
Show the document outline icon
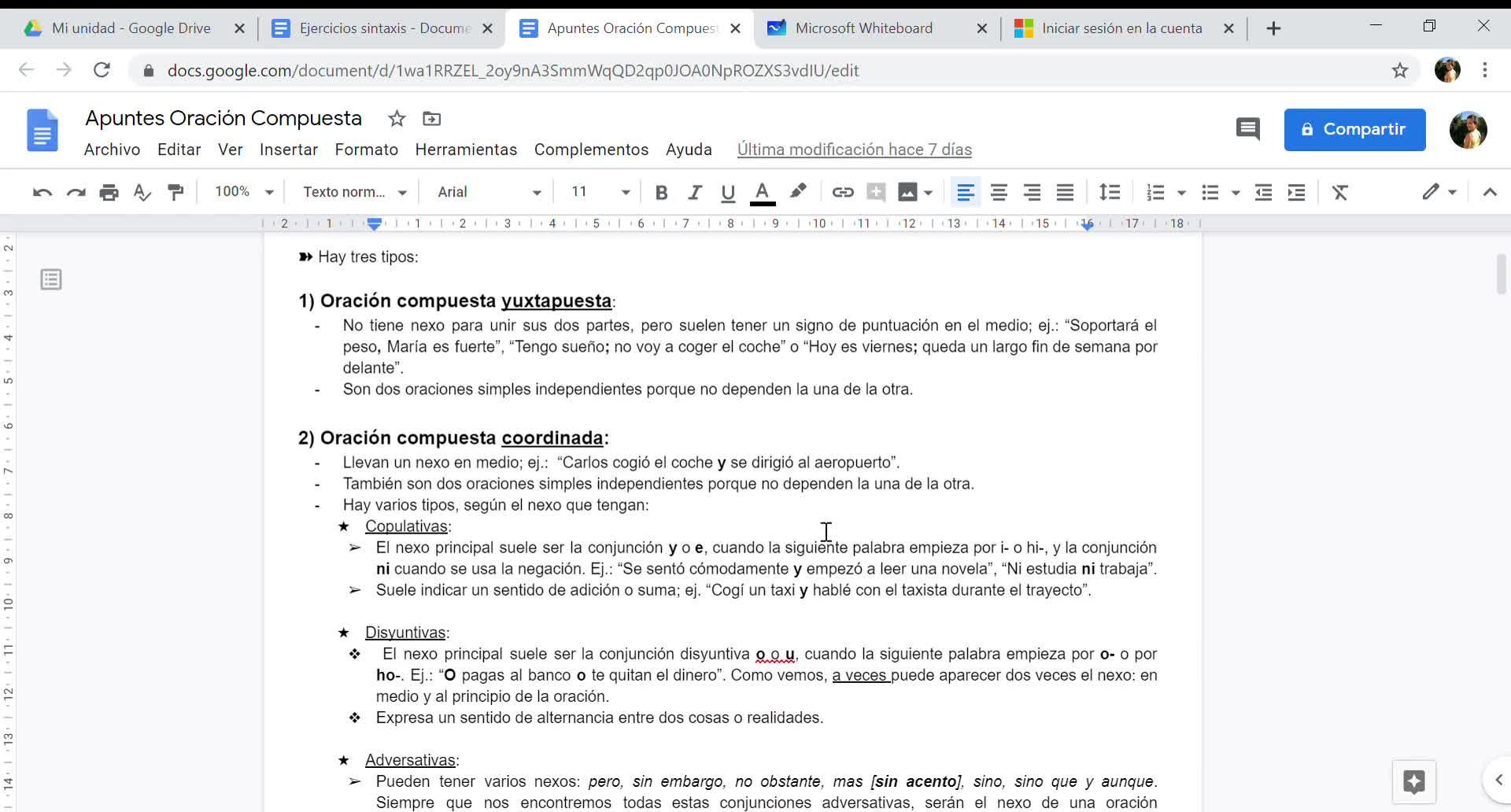[x=51, y=279]
